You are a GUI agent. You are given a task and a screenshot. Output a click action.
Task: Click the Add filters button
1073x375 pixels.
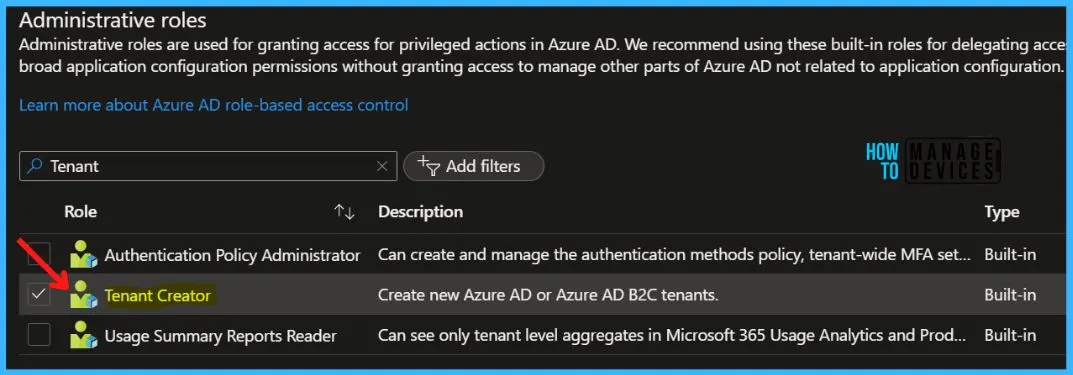(474, 166)
